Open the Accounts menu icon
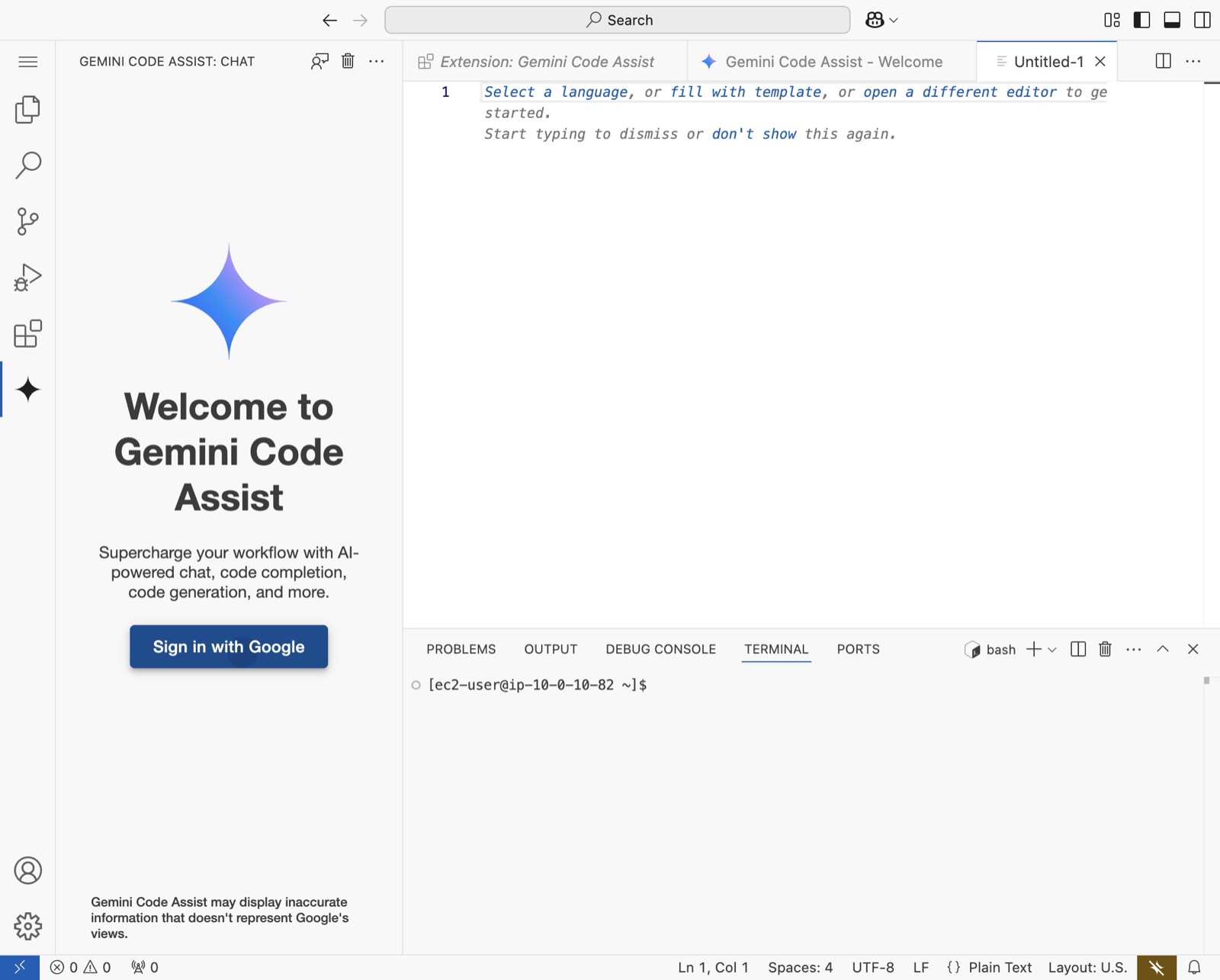The width and height of the screenshot is (1220, 980). click(x=27, y=870)
